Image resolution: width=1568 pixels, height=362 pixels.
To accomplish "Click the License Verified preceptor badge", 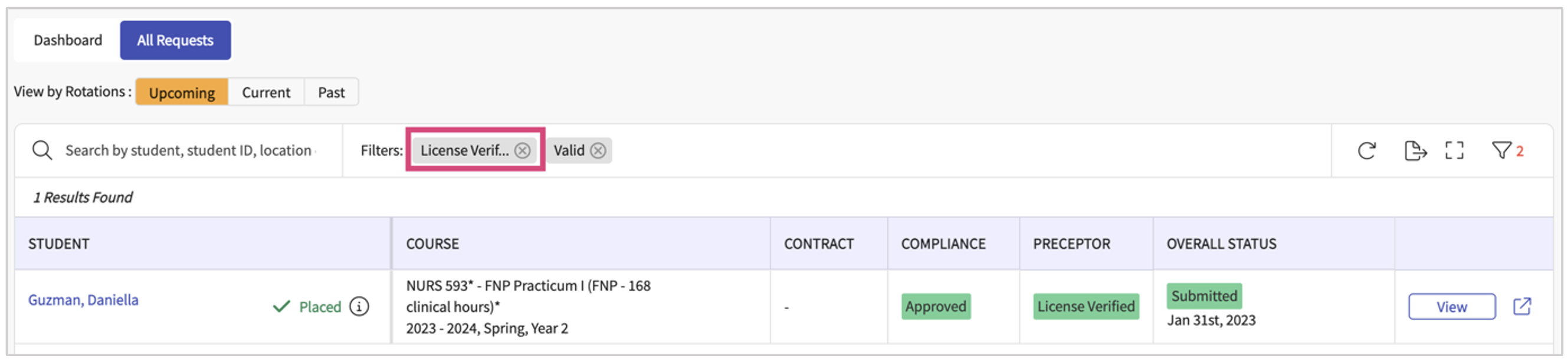I will coord(1086,307).
